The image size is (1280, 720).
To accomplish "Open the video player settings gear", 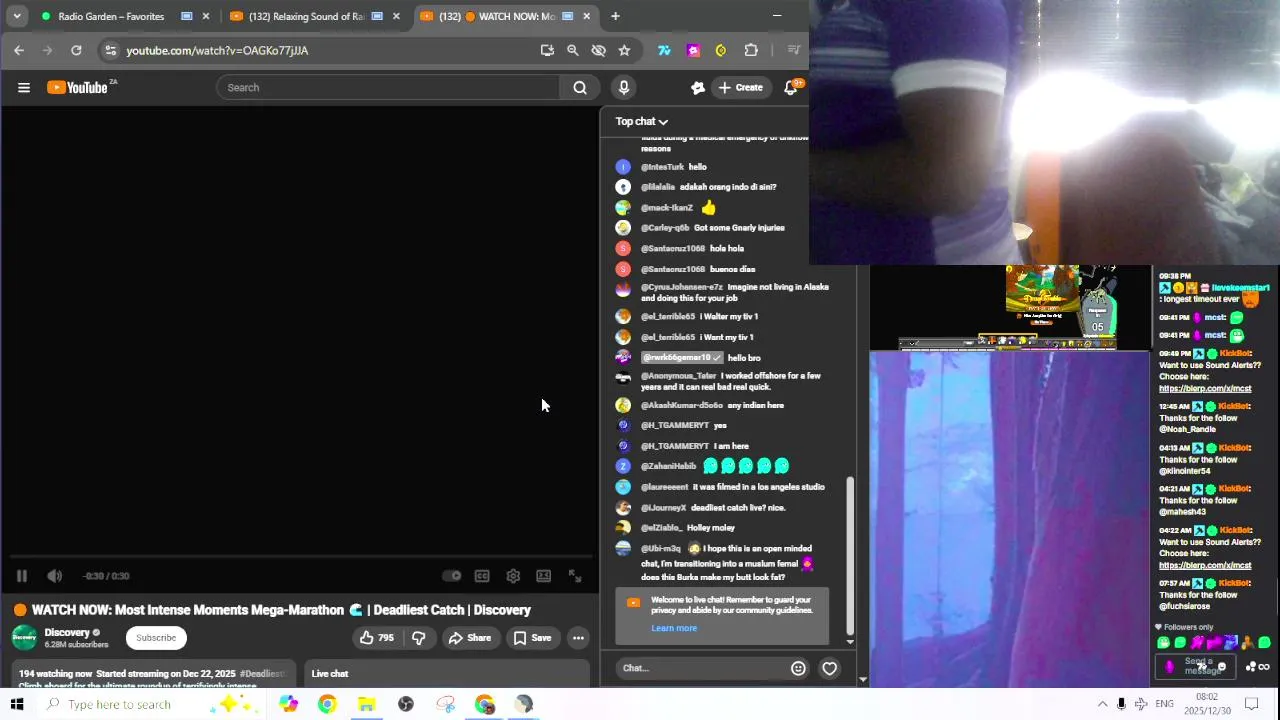I will [x=513, y=576].
